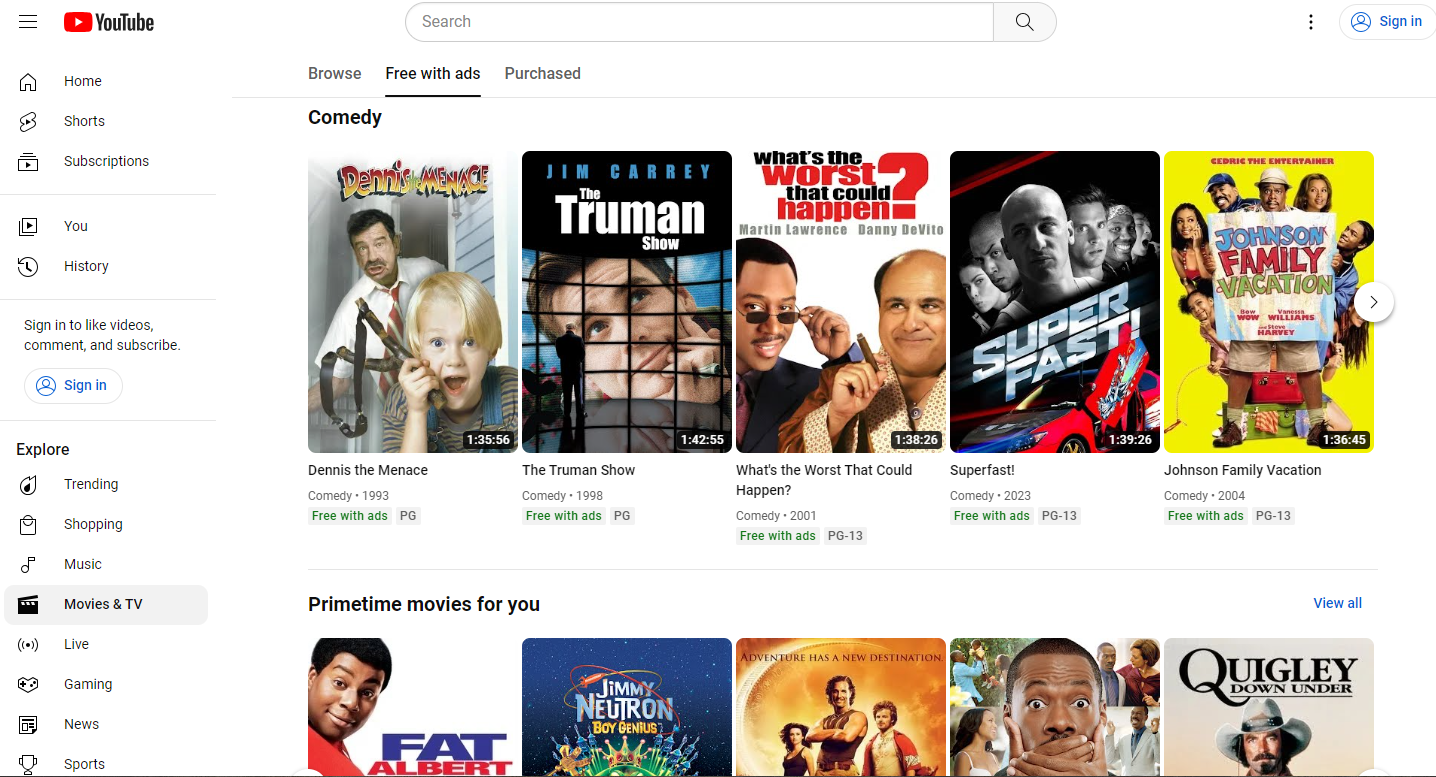Click the Subscriptions icon in sidebar
Screen dimensions: 1436x777
click(28, 161)
